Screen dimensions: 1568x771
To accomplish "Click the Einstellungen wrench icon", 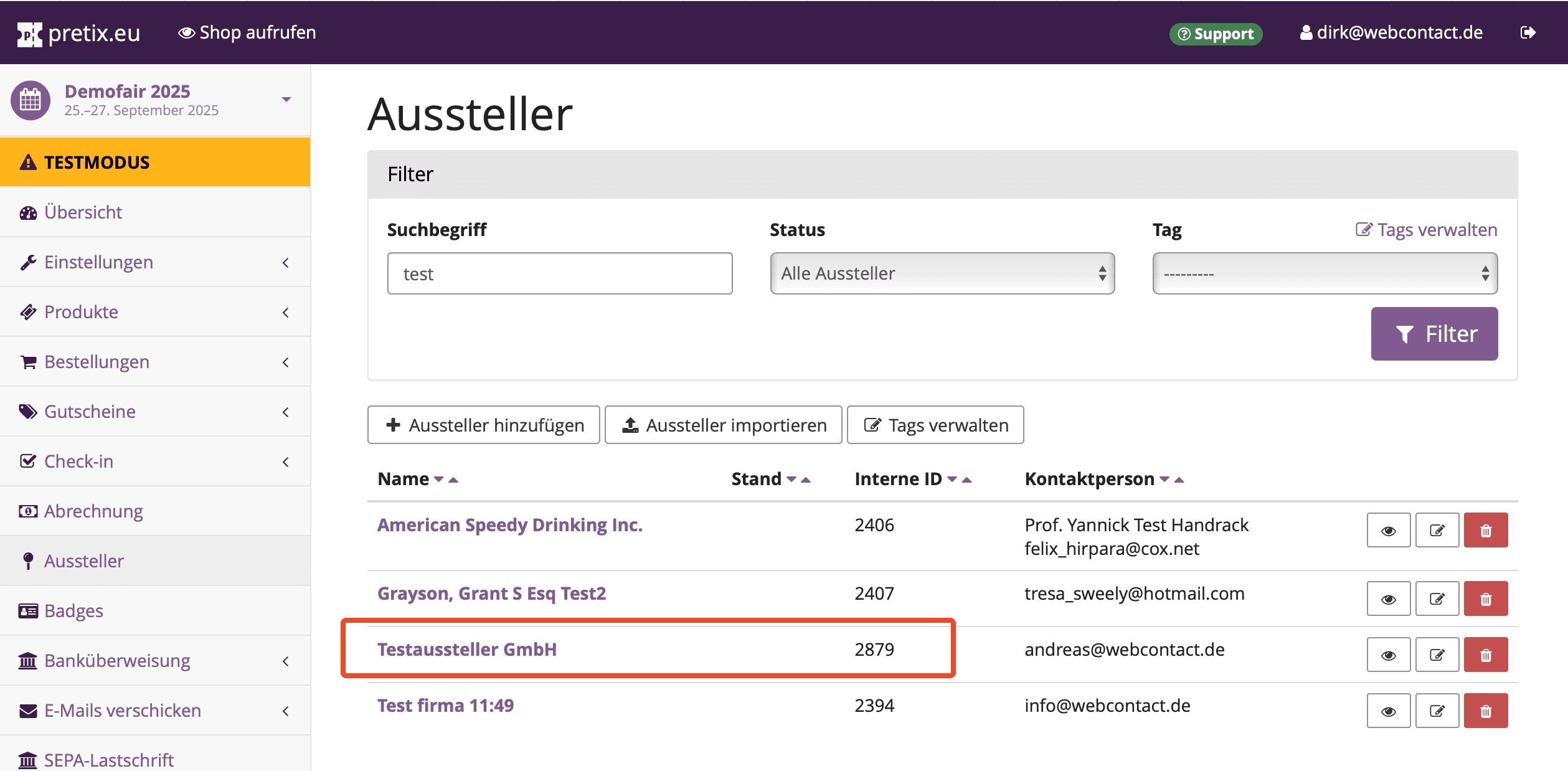I will tap(28, 262).
